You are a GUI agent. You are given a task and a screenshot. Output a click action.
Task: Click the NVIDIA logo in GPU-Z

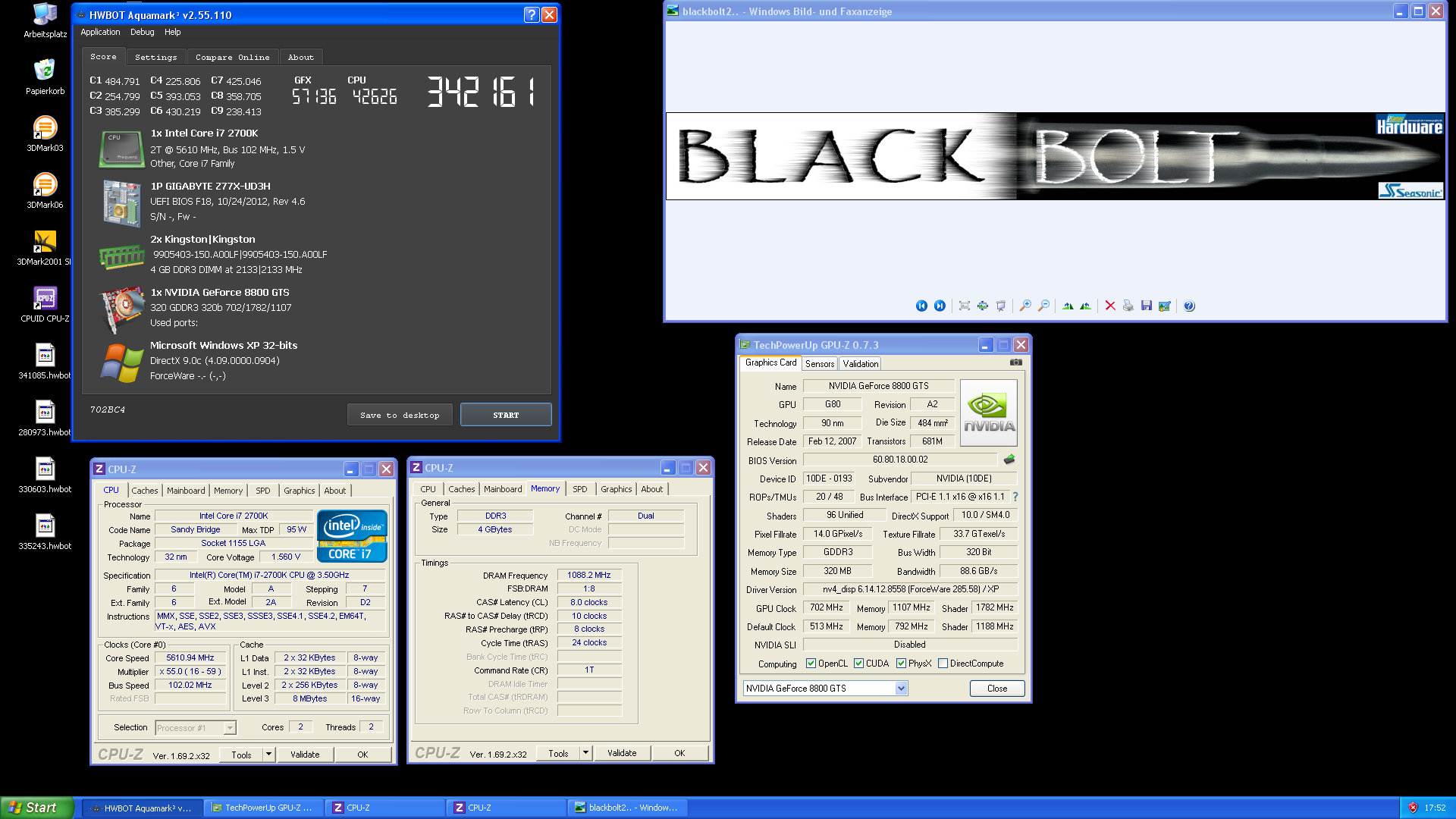click(x=989, y=413)
